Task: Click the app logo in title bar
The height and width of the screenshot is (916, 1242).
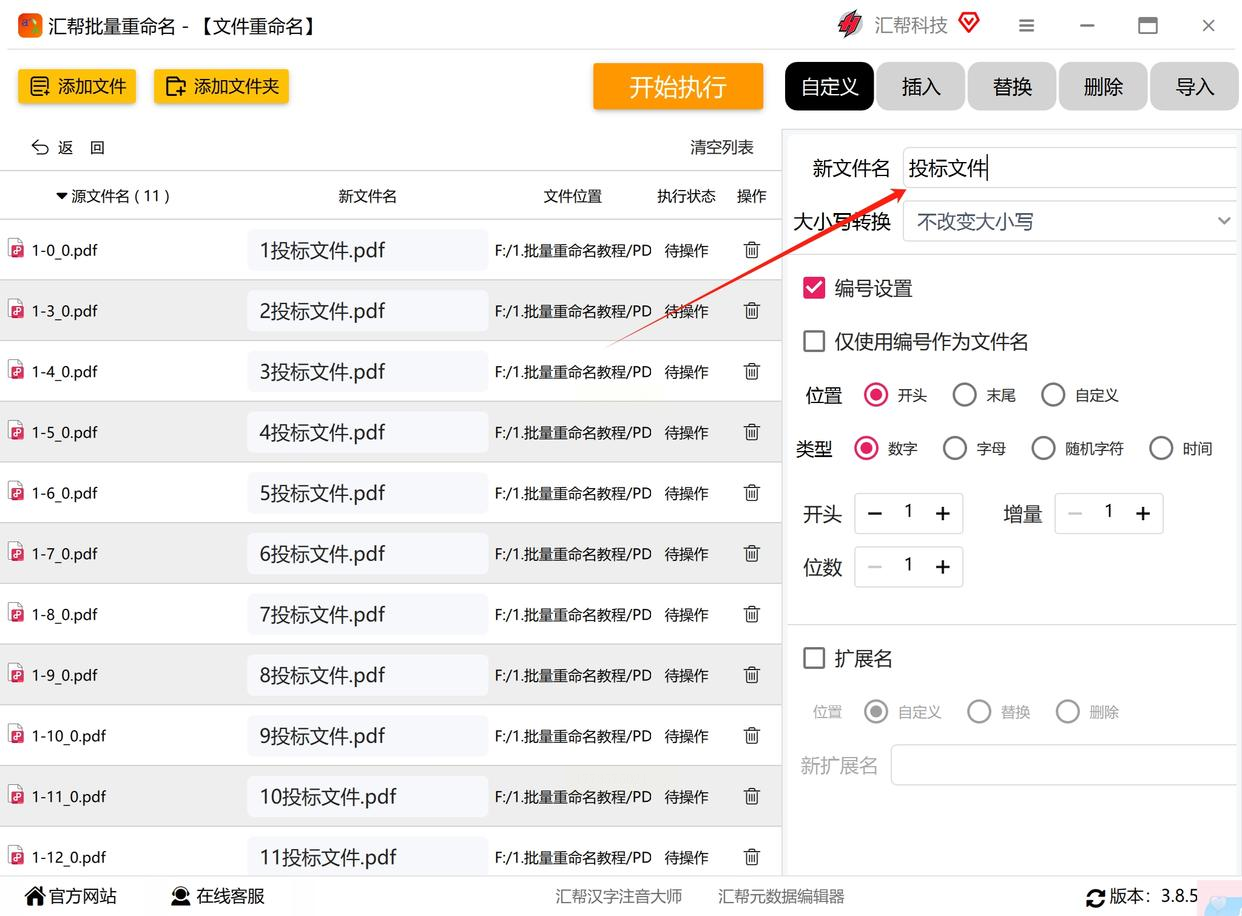Action: [x=30, y=25]
